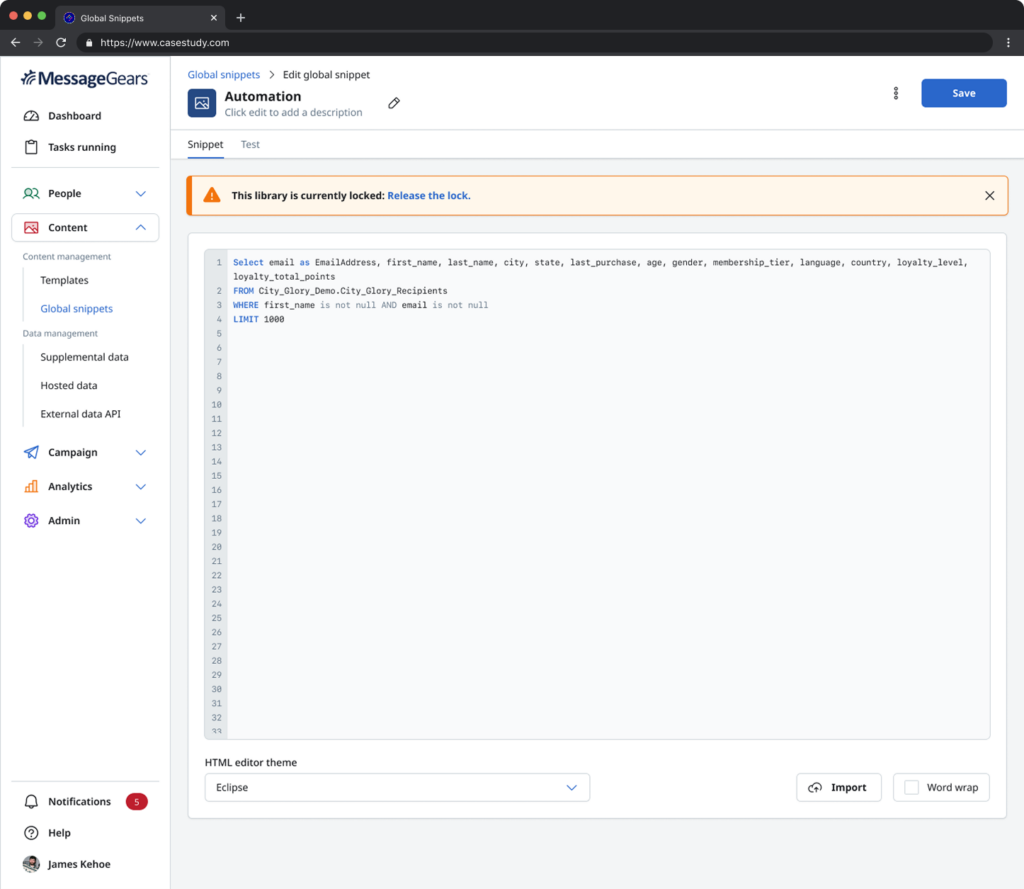Collapse the Content section in sidebar
Image resolution: width=1024 pixels, height=889 pixels.
[140, 228]
